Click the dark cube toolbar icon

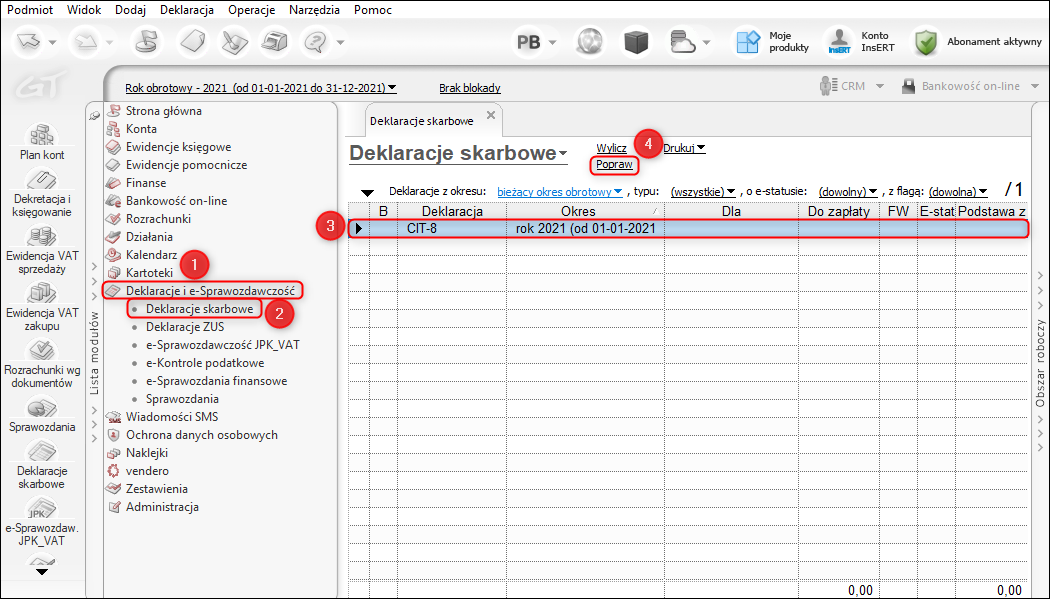tap(636, 41)
